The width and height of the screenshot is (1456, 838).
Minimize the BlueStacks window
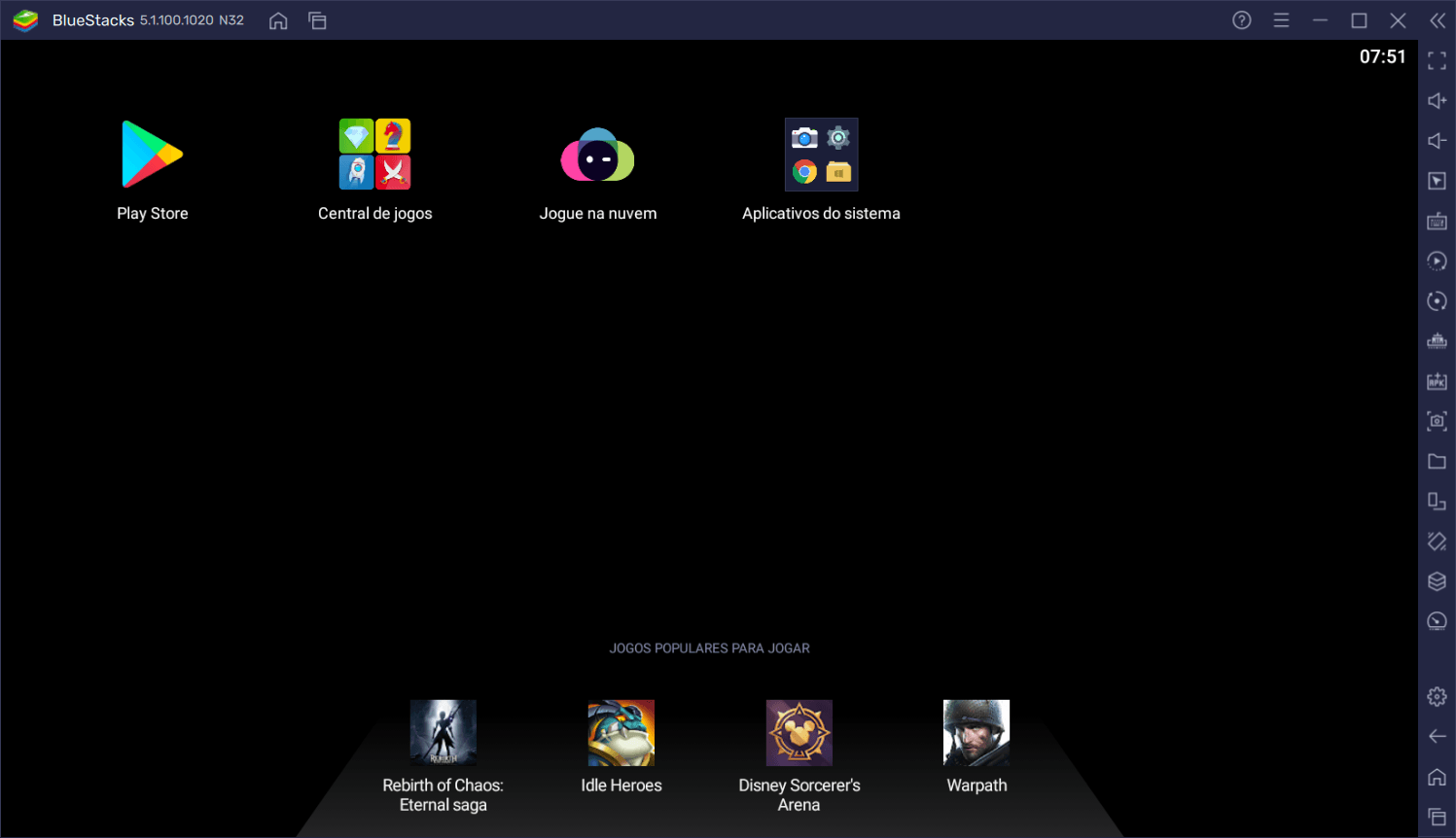1320,20
